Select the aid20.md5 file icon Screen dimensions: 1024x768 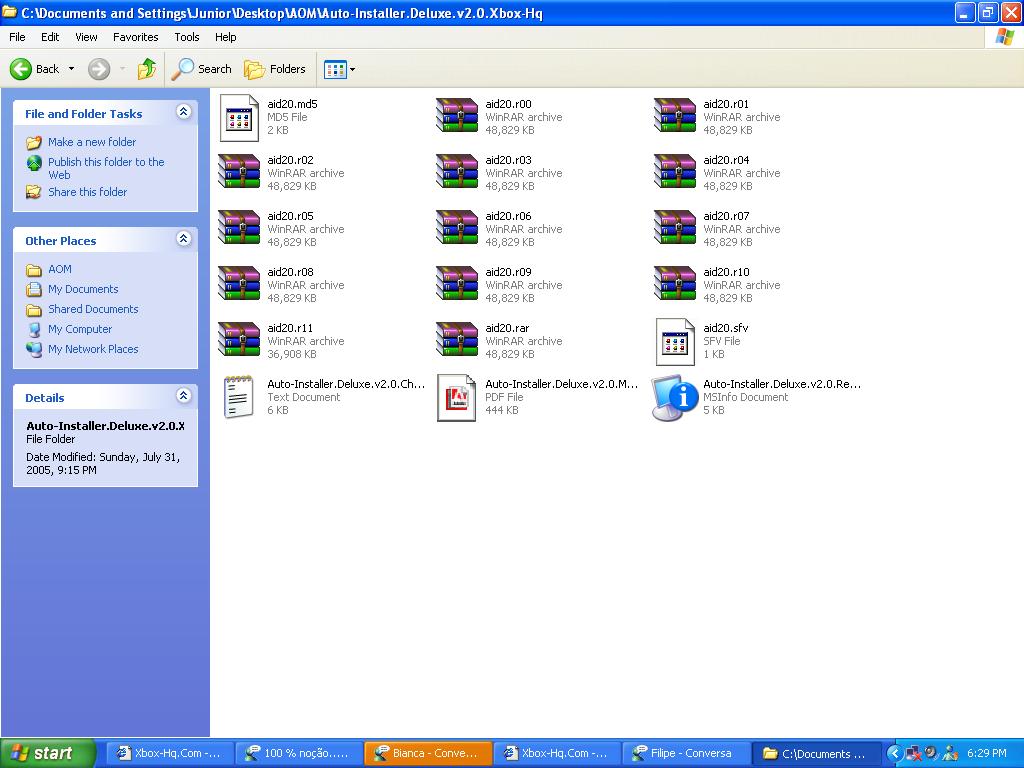click(x=238, y=118)
